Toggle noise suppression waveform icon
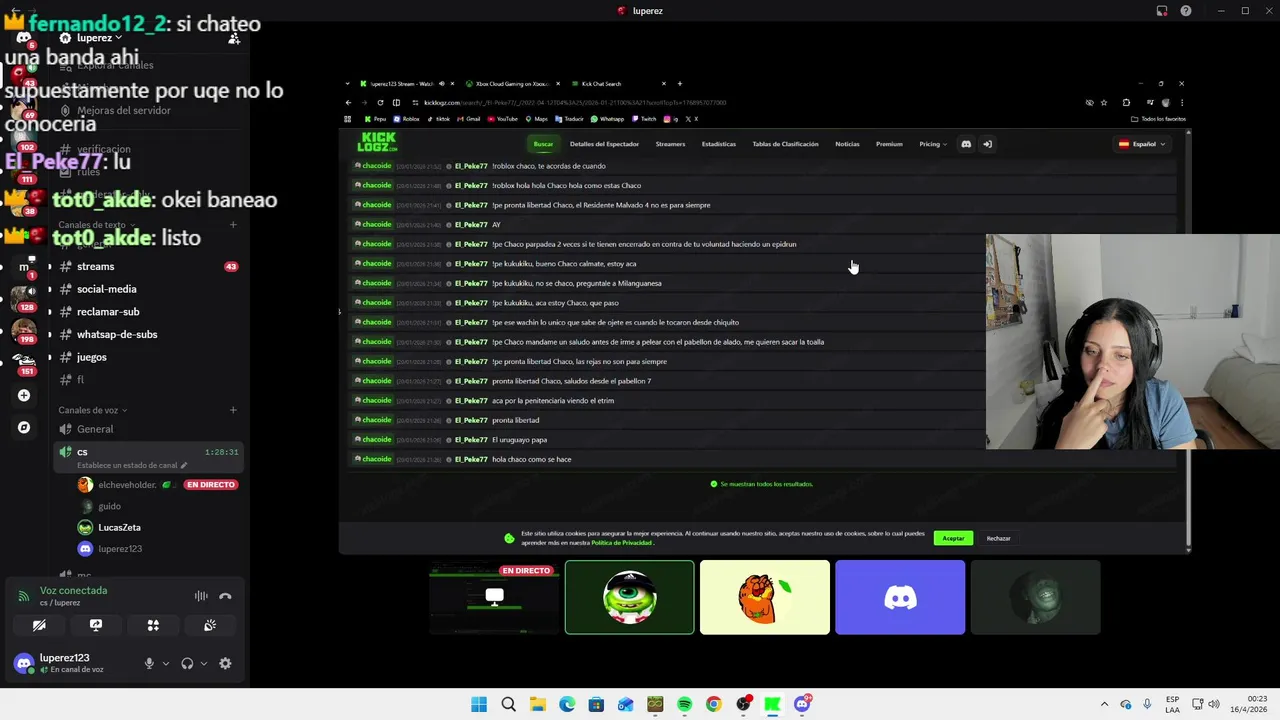The image size is (1280, 720). 201,596
